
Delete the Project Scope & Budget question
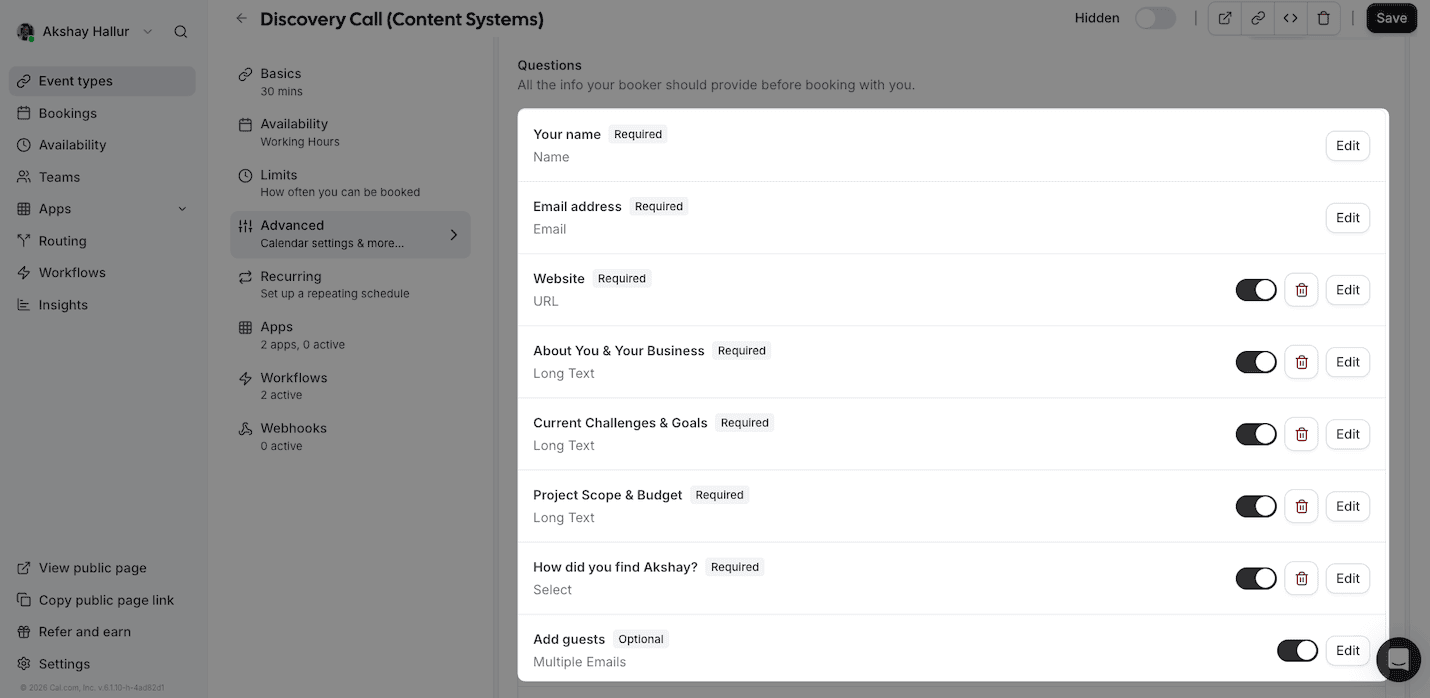pyautogui.click(x=1301, y=506)
